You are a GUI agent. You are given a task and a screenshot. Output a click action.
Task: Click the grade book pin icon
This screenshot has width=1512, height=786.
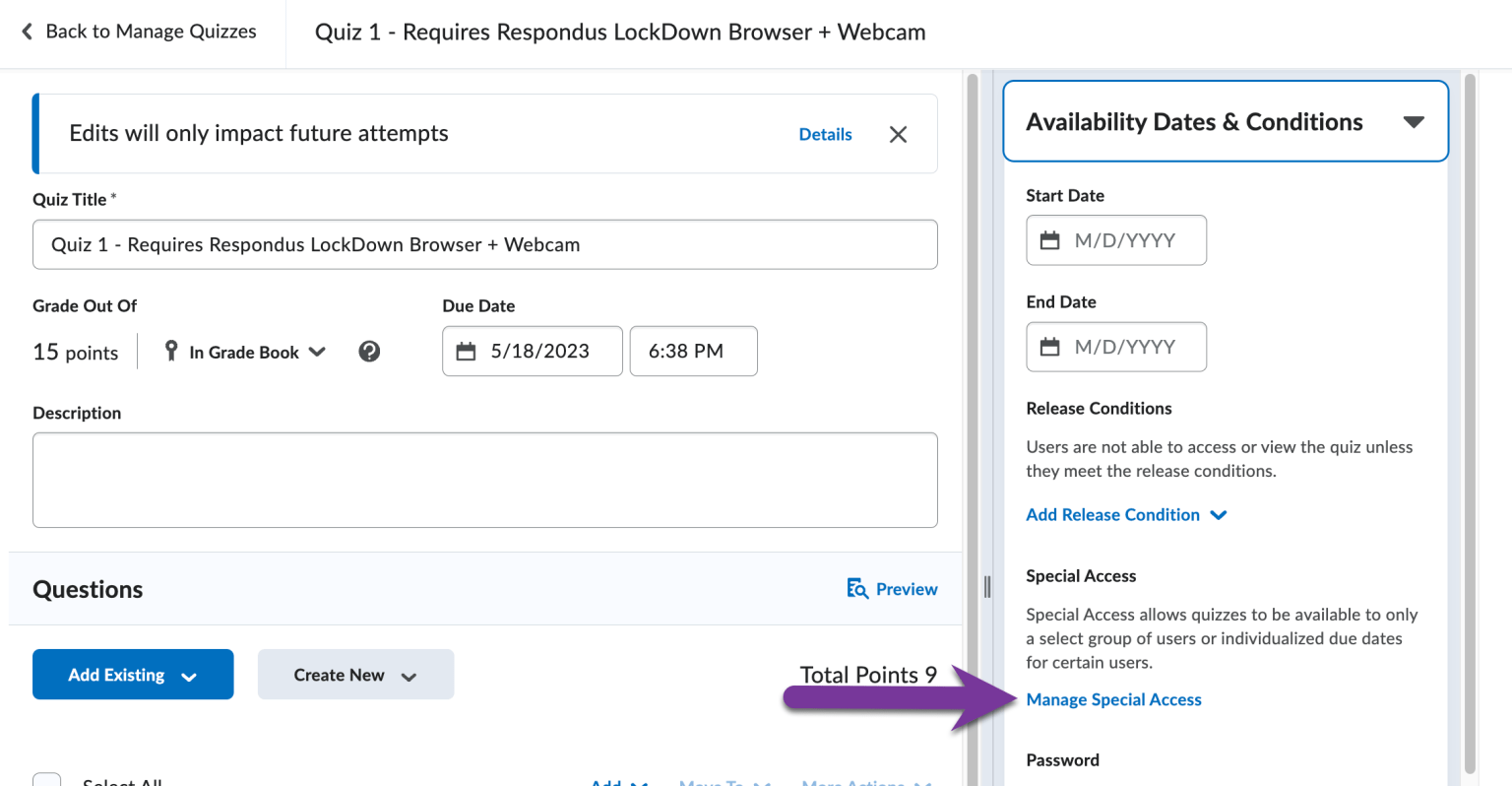pyautogui.click(x=171, y=351)
